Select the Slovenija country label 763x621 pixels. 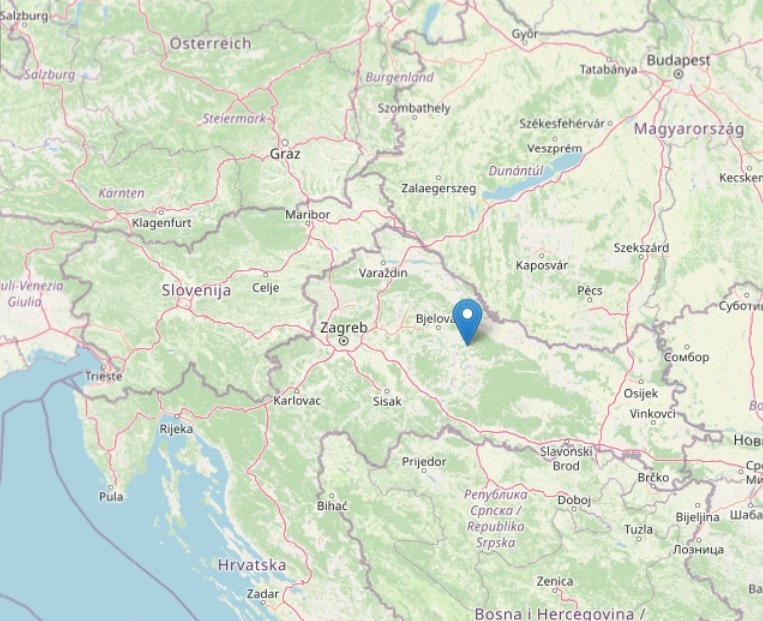(x=197, y=291)
